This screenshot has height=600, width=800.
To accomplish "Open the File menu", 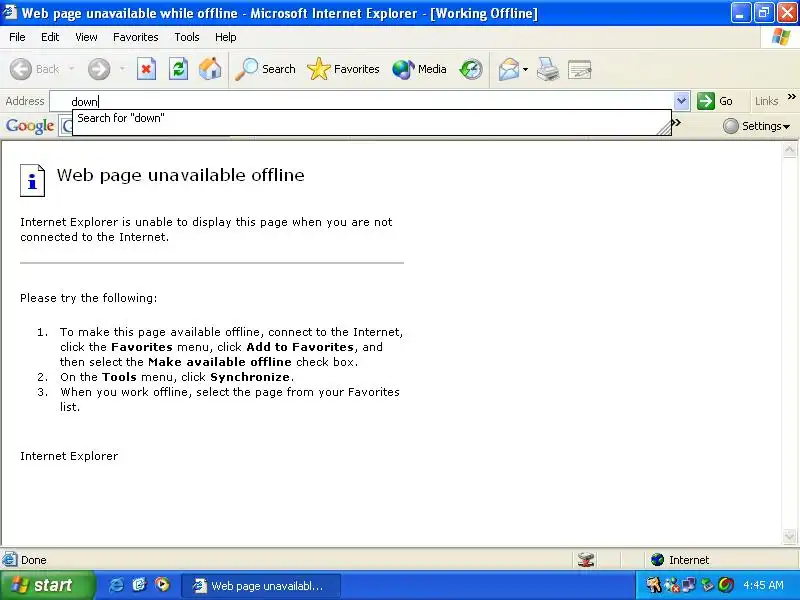I will 17,37.
